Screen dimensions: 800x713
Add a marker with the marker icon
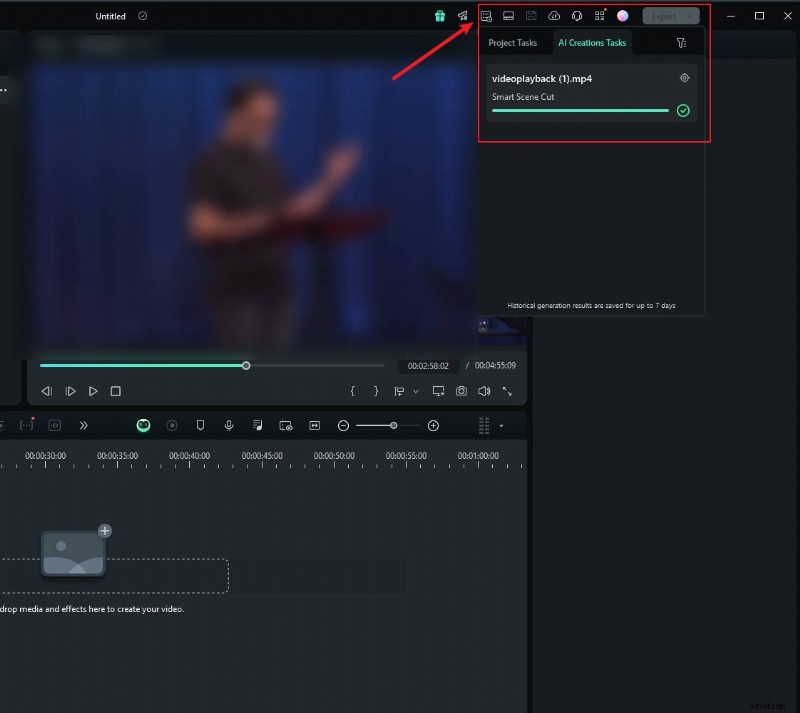pyautogui.click(x=201, y=425)
